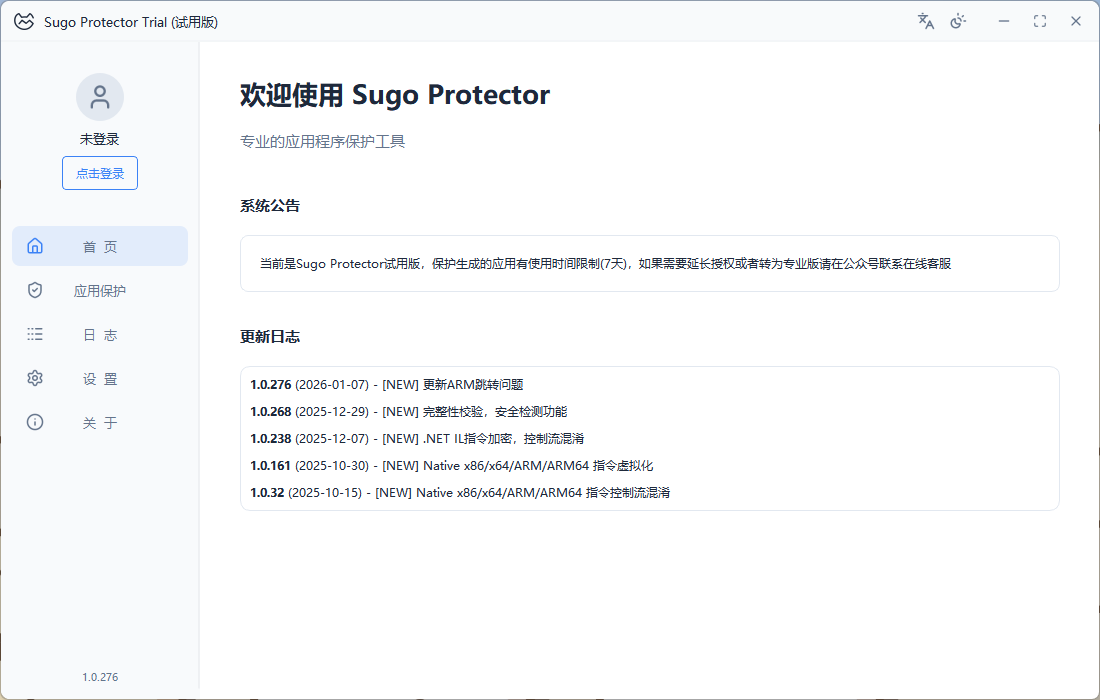Click the gear icon for 设置
The height and width of the screenshot is (700, 1100).
[x=35, y=378]
